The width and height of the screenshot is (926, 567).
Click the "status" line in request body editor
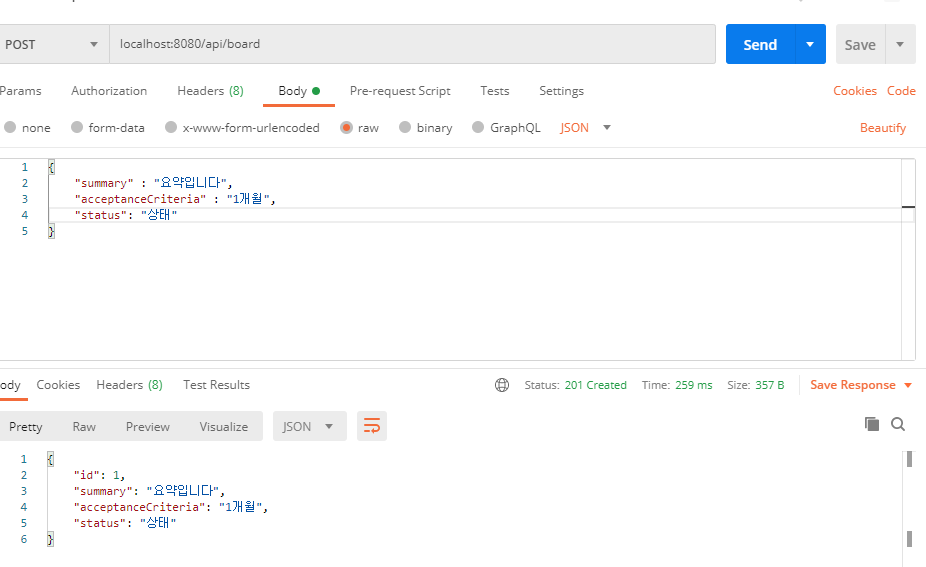click(126, 215)
